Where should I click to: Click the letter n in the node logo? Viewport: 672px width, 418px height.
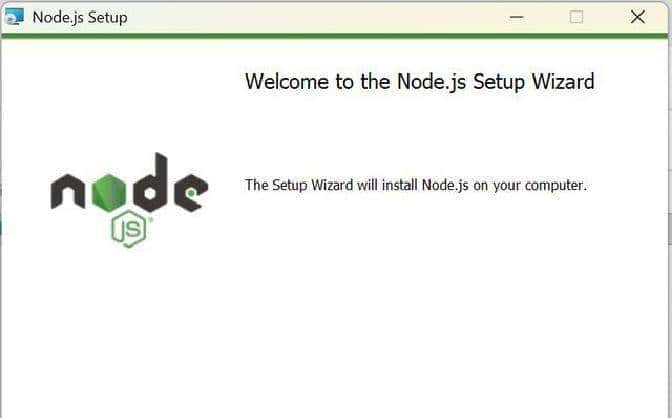68,191
